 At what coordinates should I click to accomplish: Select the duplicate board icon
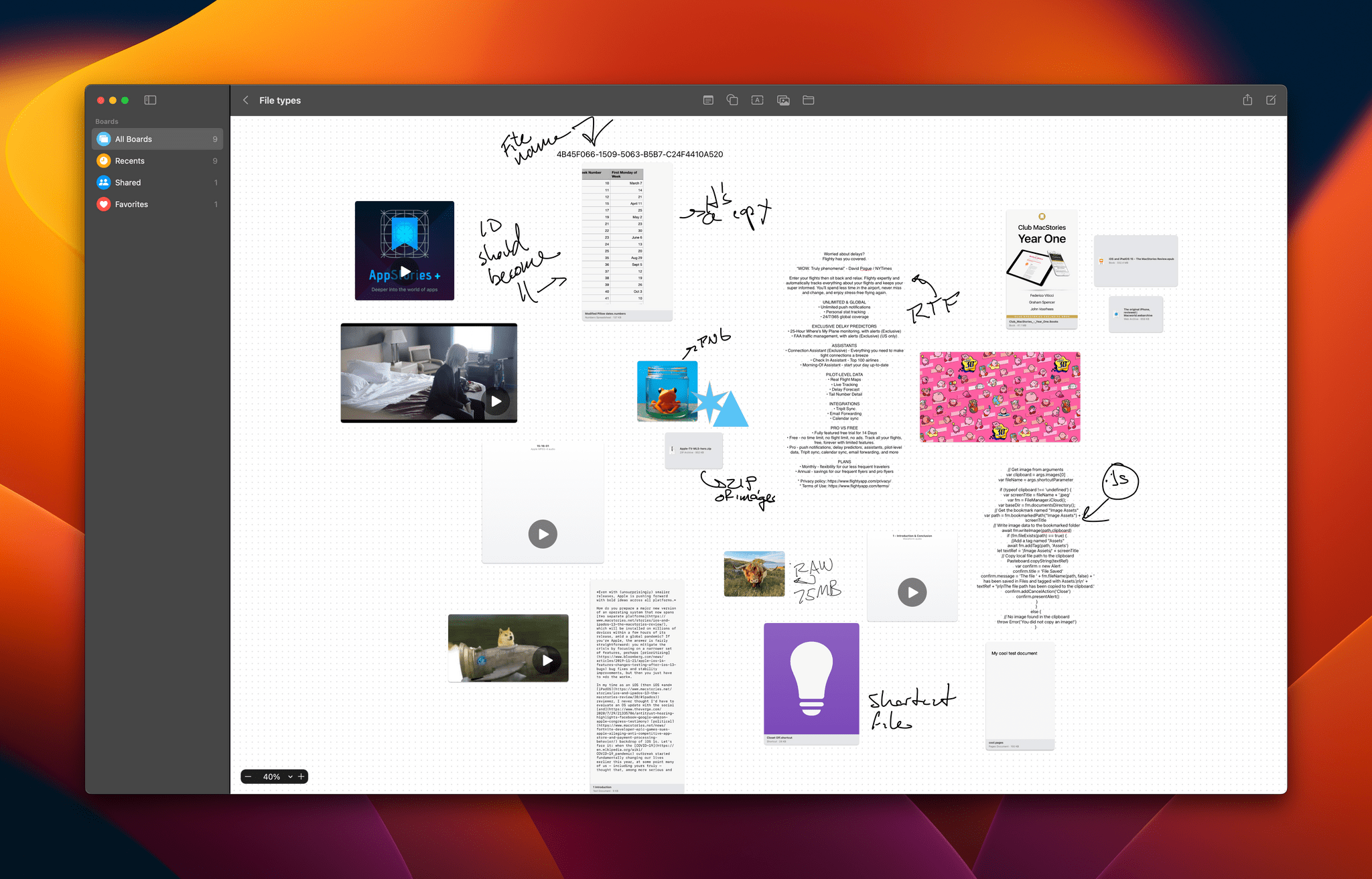point(733,100)
